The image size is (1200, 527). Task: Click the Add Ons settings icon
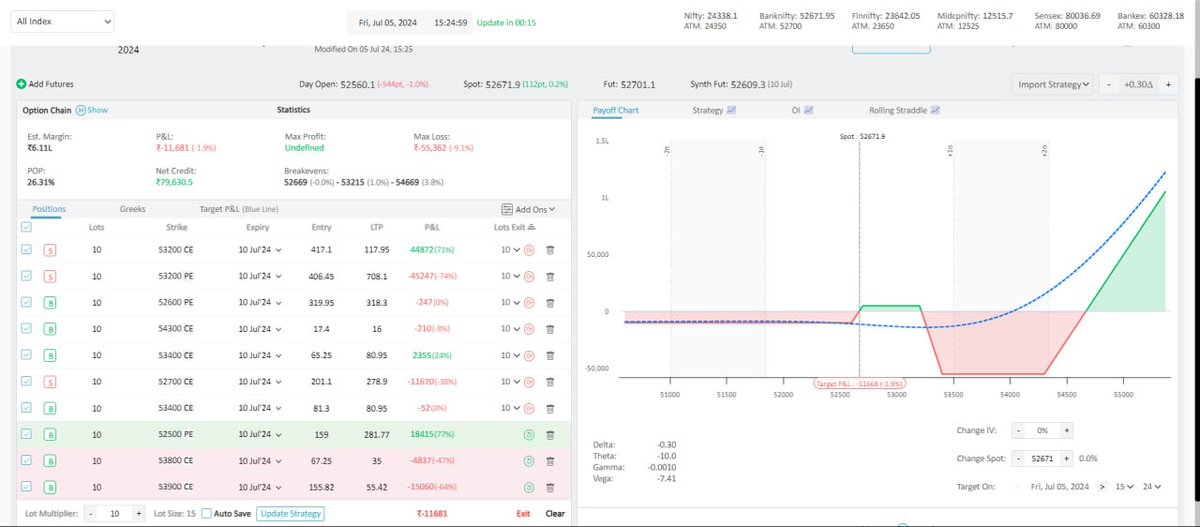coord(507,209)
